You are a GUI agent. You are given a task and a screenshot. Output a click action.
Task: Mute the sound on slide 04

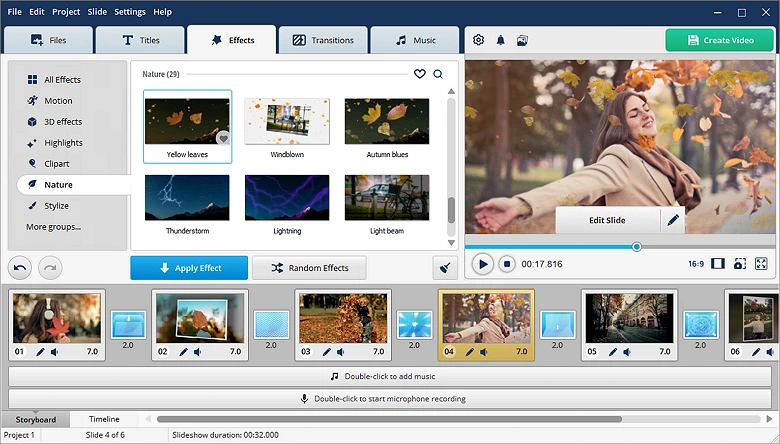pyautogui.click(x=484, y=352)
